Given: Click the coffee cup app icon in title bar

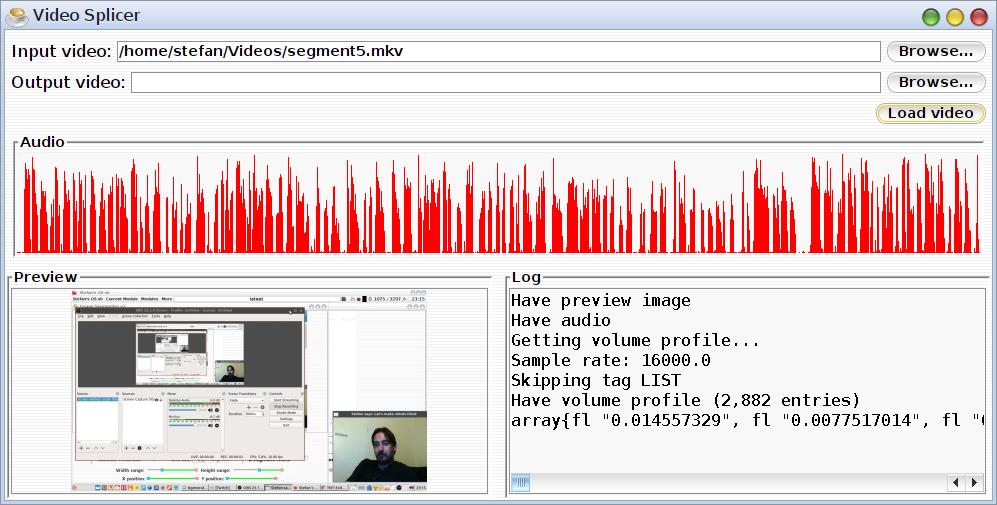Looking at the screenshot, I should 16,15.
